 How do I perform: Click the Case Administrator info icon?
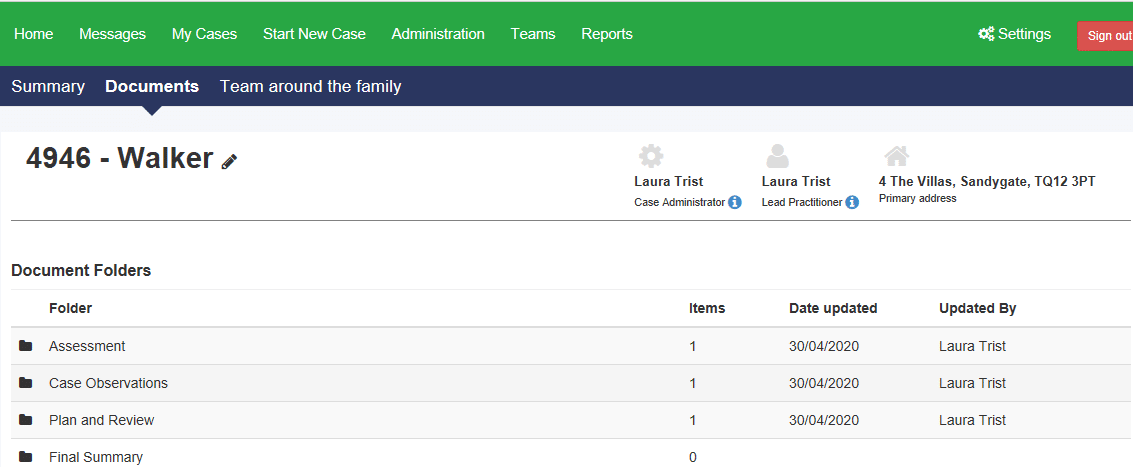[x=735, y=202]
